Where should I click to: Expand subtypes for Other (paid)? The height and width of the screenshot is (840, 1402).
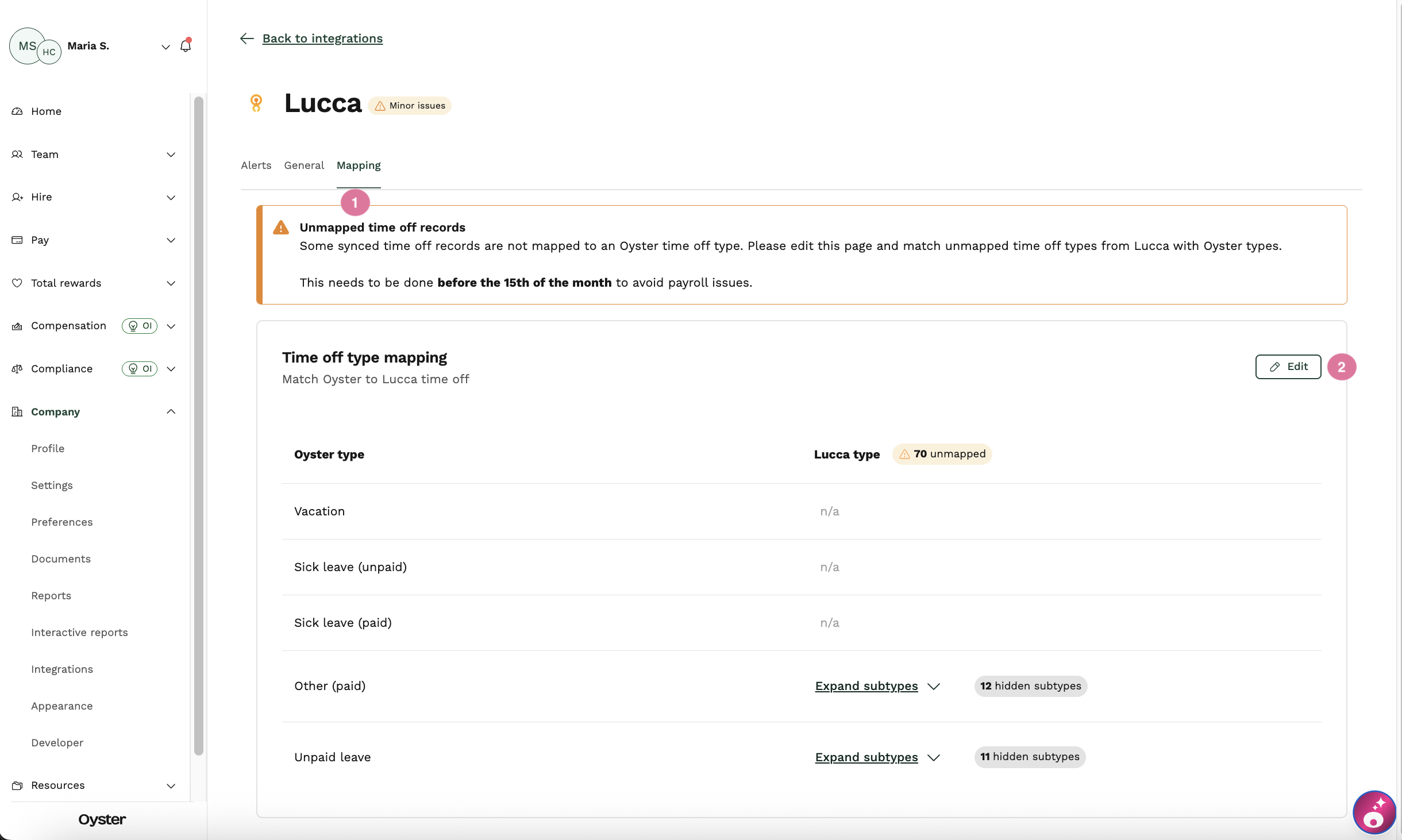[x=877, y=686]
